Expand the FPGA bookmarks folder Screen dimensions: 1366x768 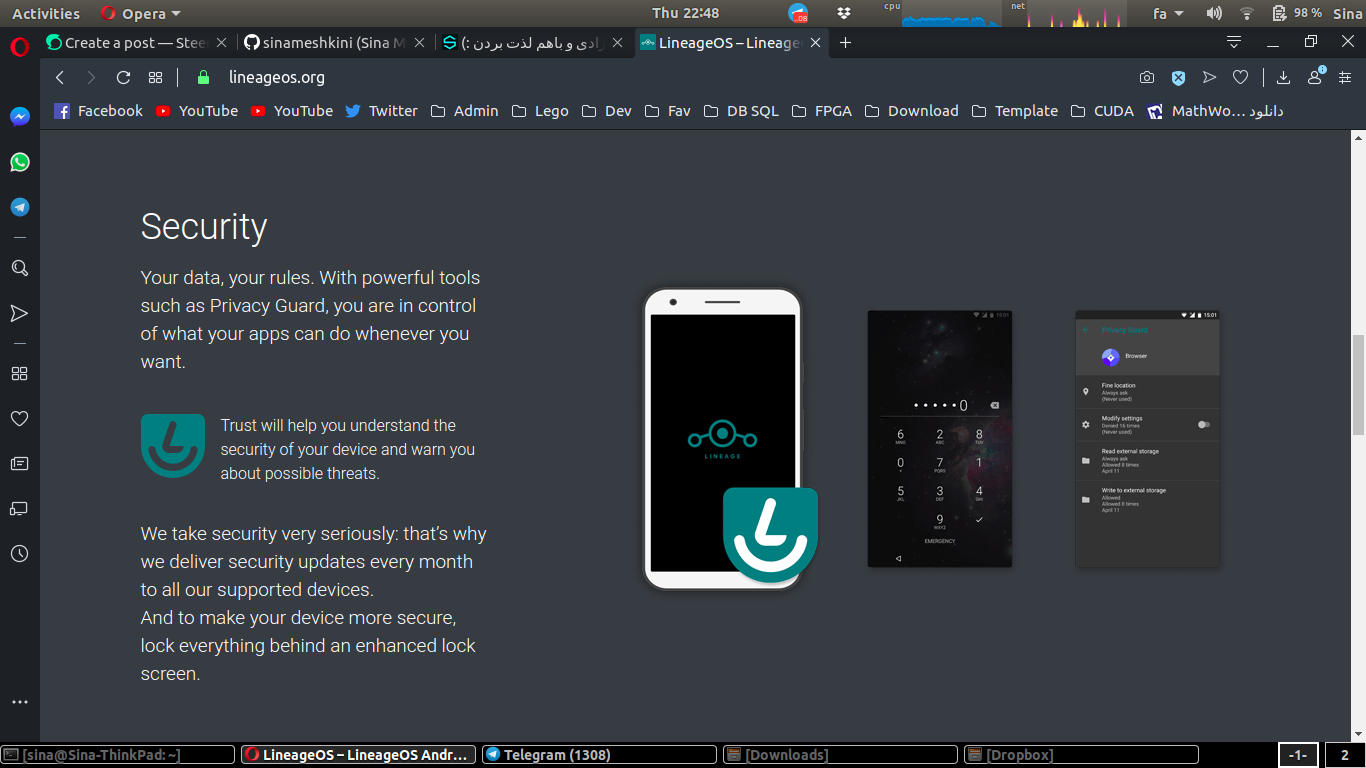[x=821, y=111]
